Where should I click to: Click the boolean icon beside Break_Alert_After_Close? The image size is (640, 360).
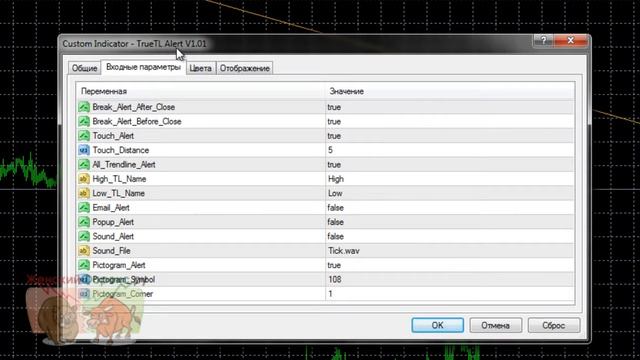84,107
